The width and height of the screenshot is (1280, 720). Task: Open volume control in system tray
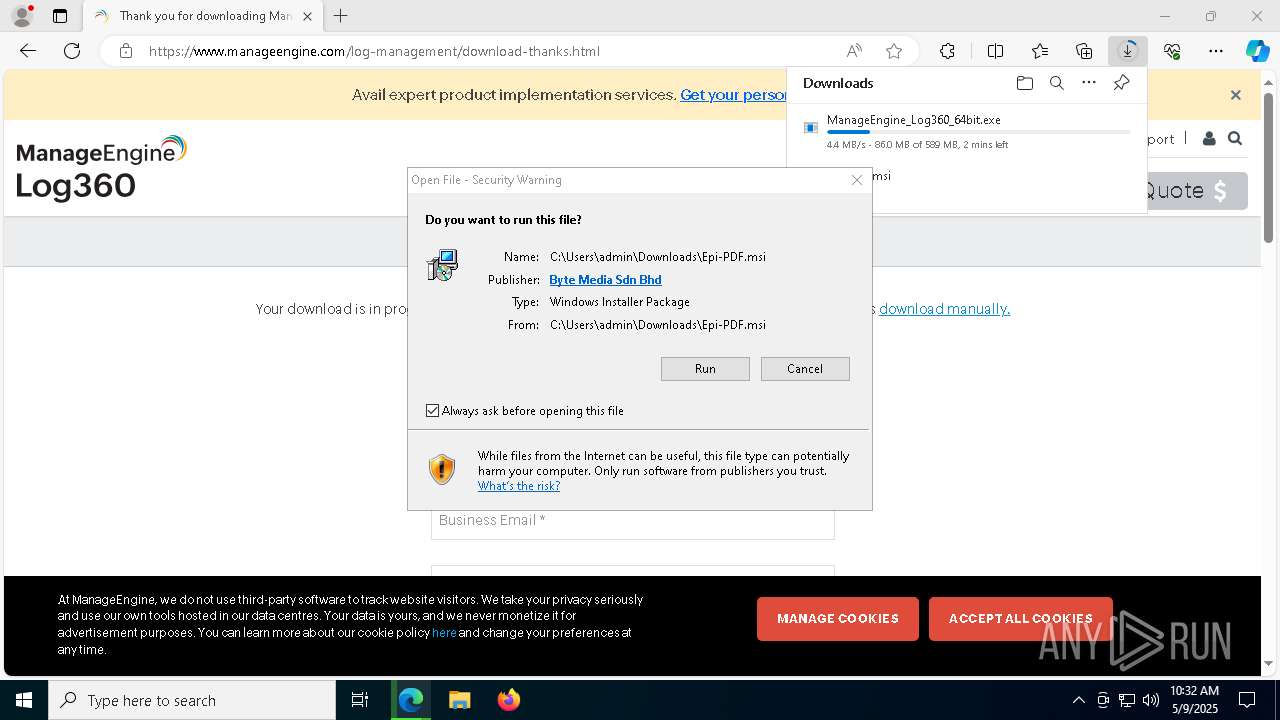click(x=1151, y=700)
